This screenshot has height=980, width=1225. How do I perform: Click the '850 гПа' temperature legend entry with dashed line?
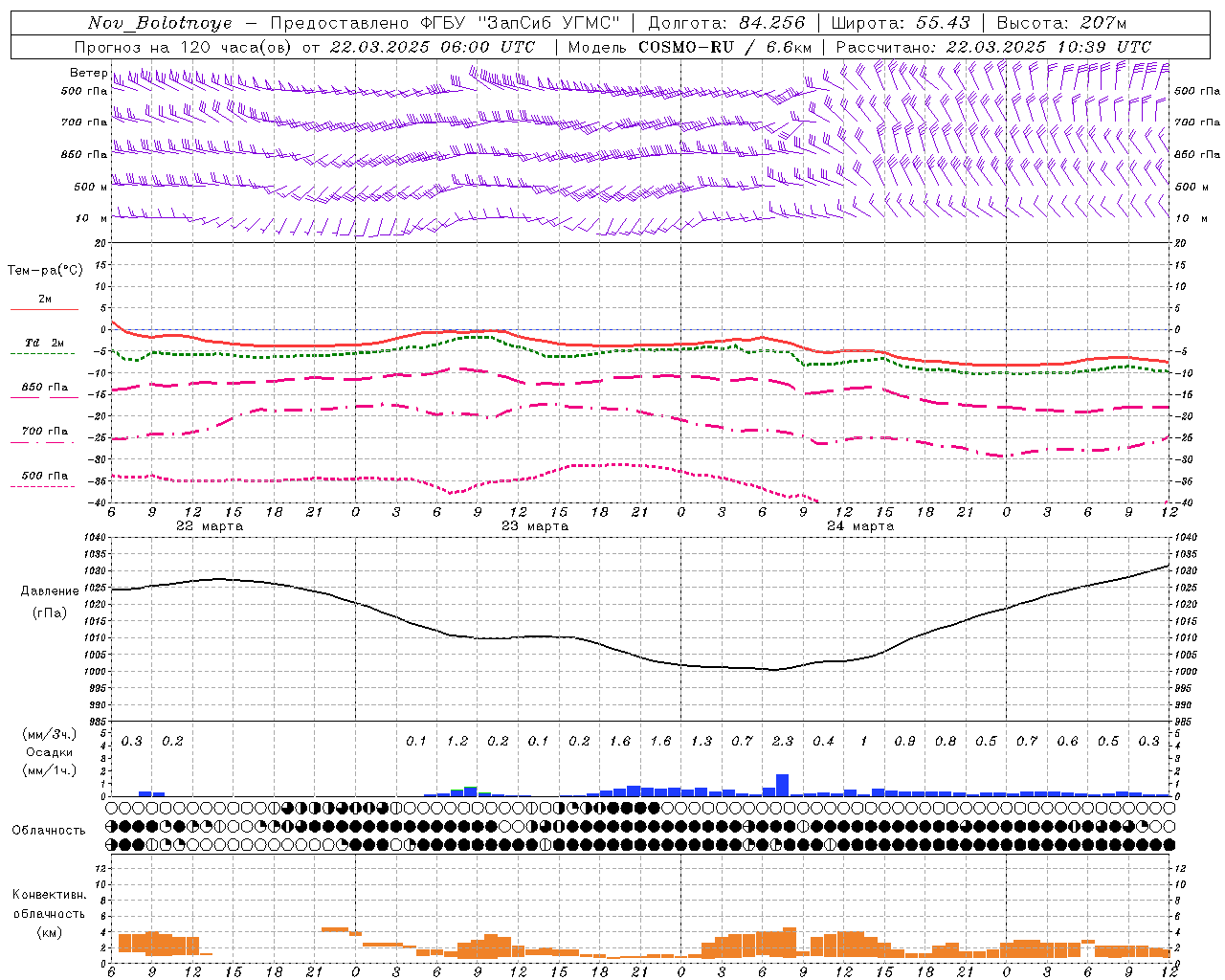[45, 388]
